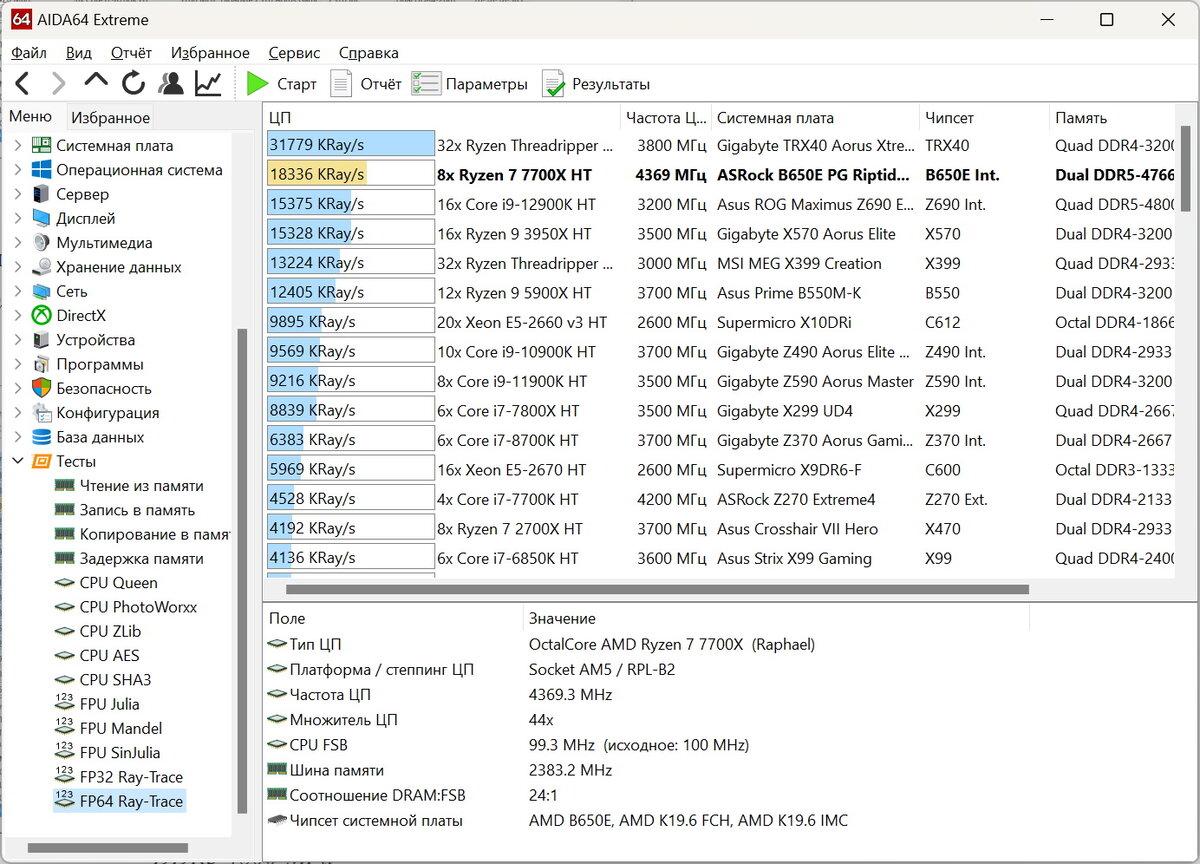This screenshot has height=864, width=1200.
Task: Expand the Хранение данных tree node
Action: pos(17,267)
